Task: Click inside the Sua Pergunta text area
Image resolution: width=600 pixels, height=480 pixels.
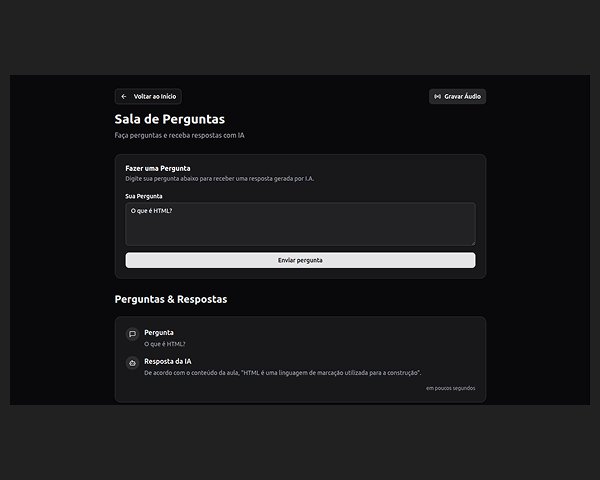Action: tap(300, 224)
